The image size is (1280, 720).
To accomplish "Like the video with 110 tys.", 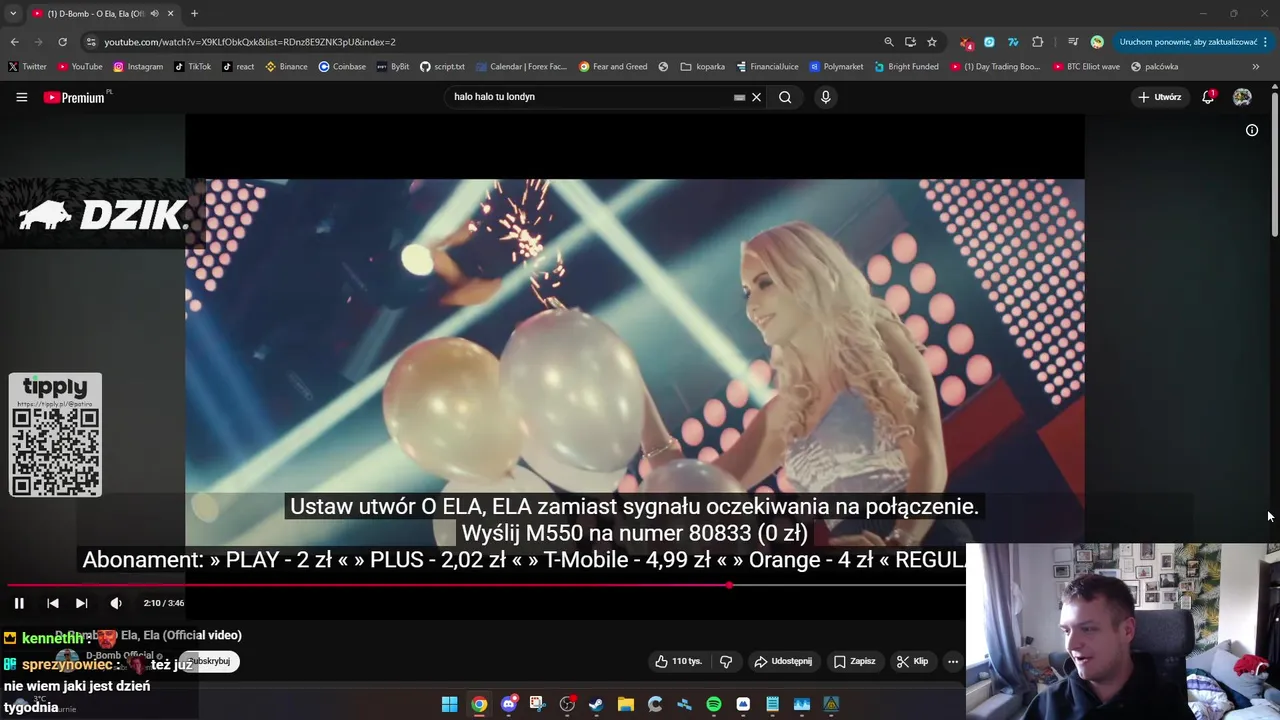I will click(x=679, y=661).
